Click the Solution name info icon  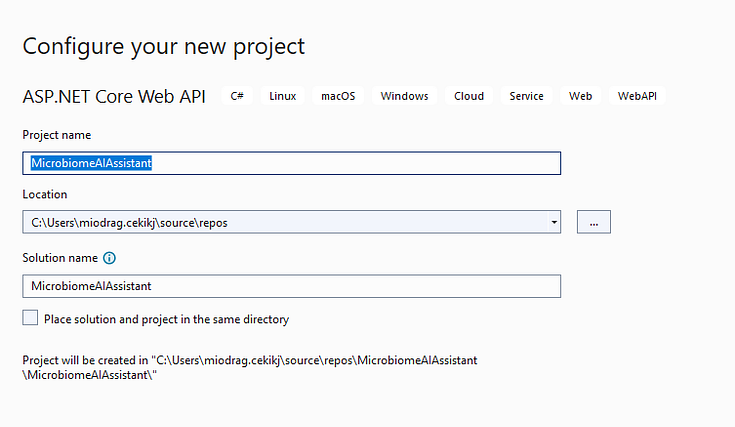pos(110,258)
